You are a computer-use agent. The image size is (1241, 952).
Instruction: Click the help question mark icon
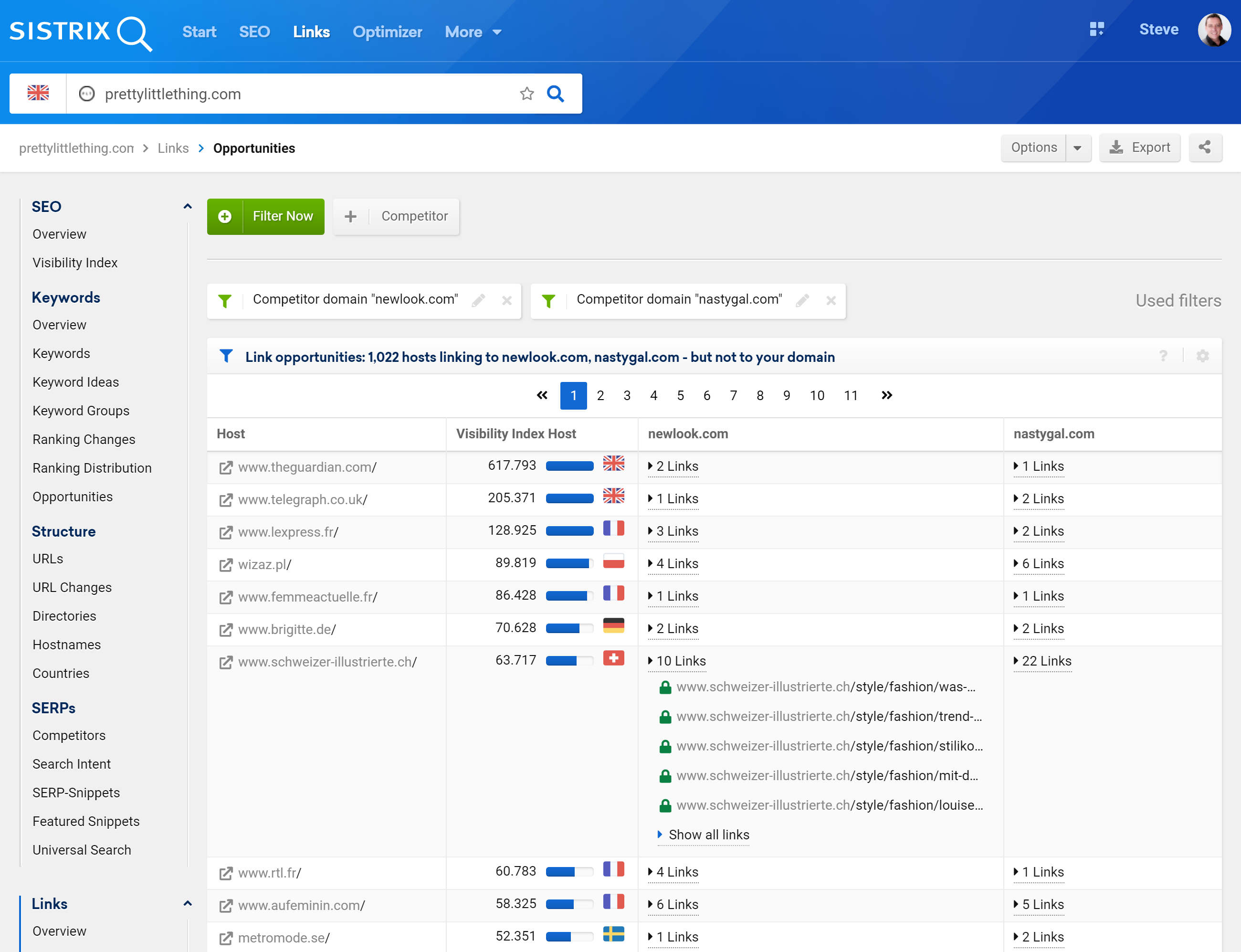1163,356
